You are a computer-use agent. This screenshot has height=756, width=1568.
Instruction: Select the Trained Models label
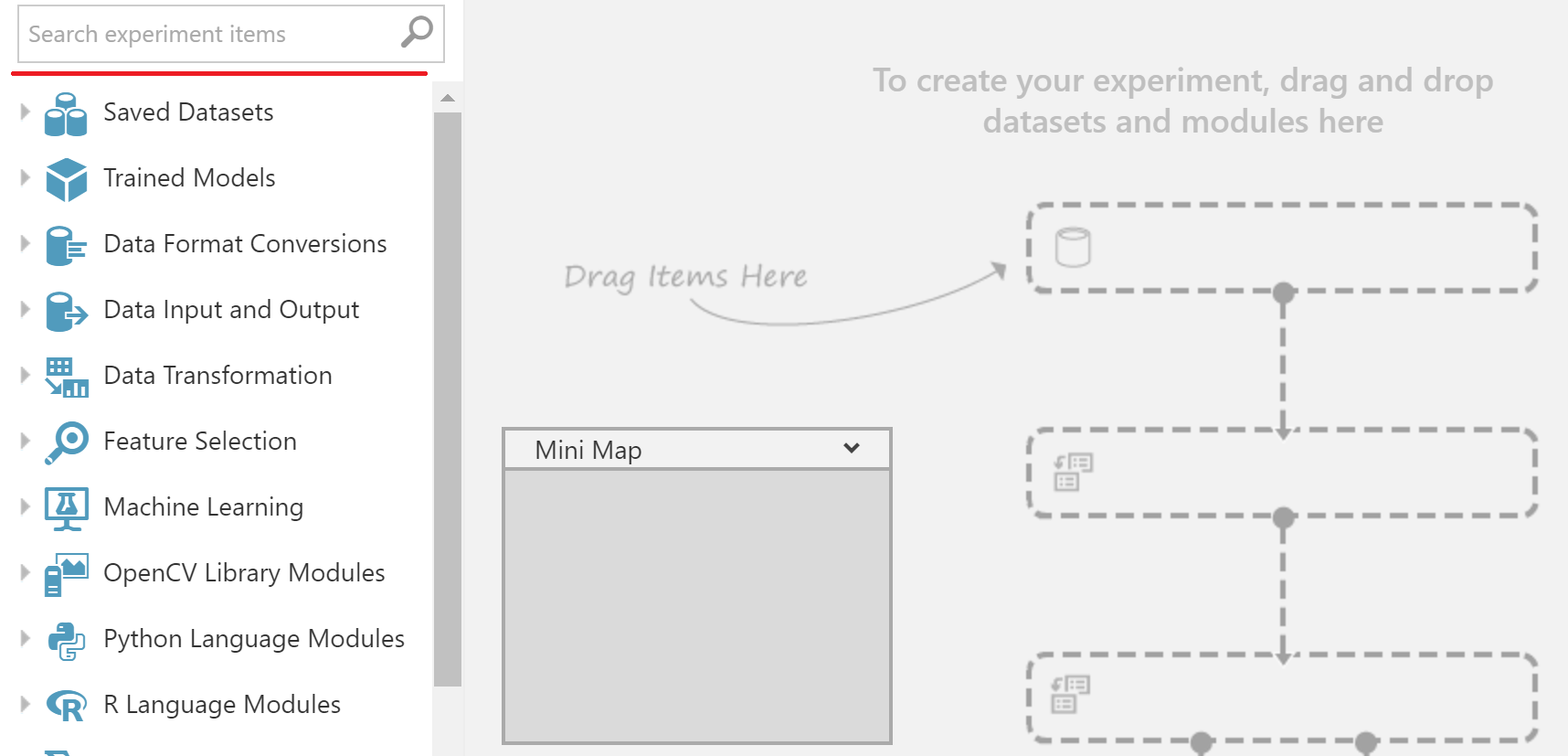(189, 177)
